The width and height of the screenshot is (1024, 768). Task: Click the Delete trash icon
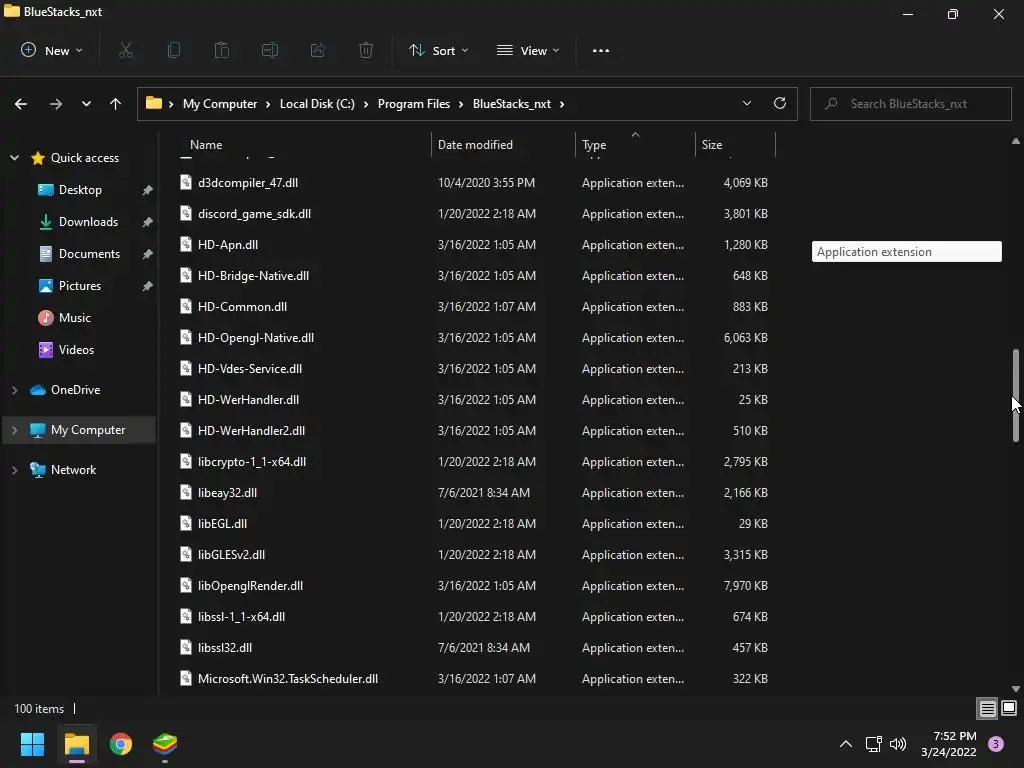click(366, 50)
